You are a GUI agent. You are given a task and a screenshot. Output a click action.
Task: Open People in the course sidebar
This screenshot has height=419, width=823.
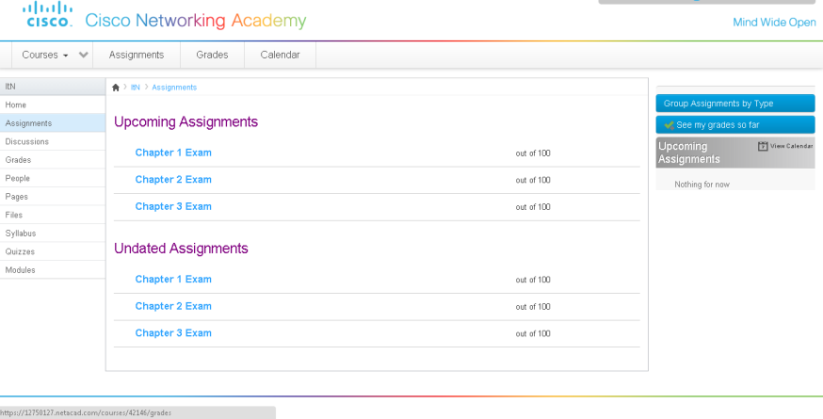pyautogui.click(x=17, y=178)
